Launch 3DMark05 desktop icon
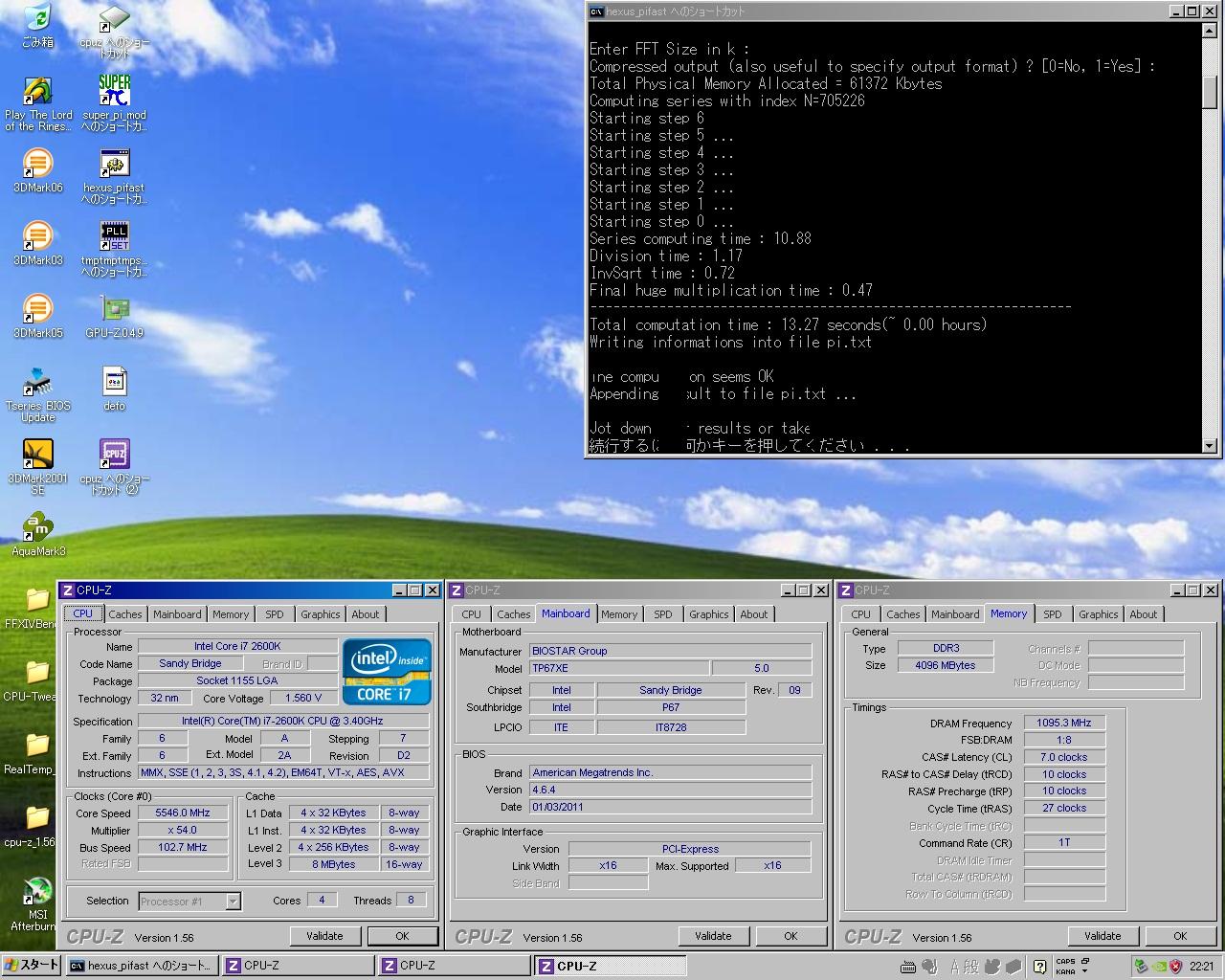This screenshot has height=980, width=1225. [37, 316]
